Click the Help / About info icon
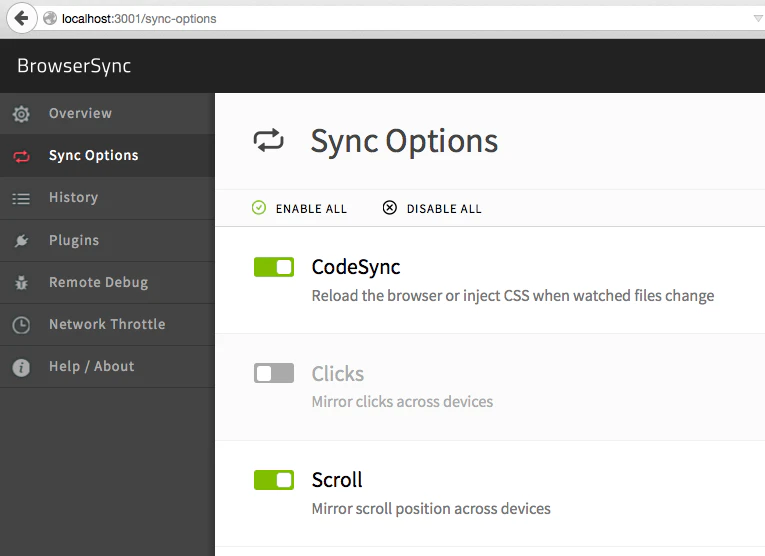 coord(21,367)
